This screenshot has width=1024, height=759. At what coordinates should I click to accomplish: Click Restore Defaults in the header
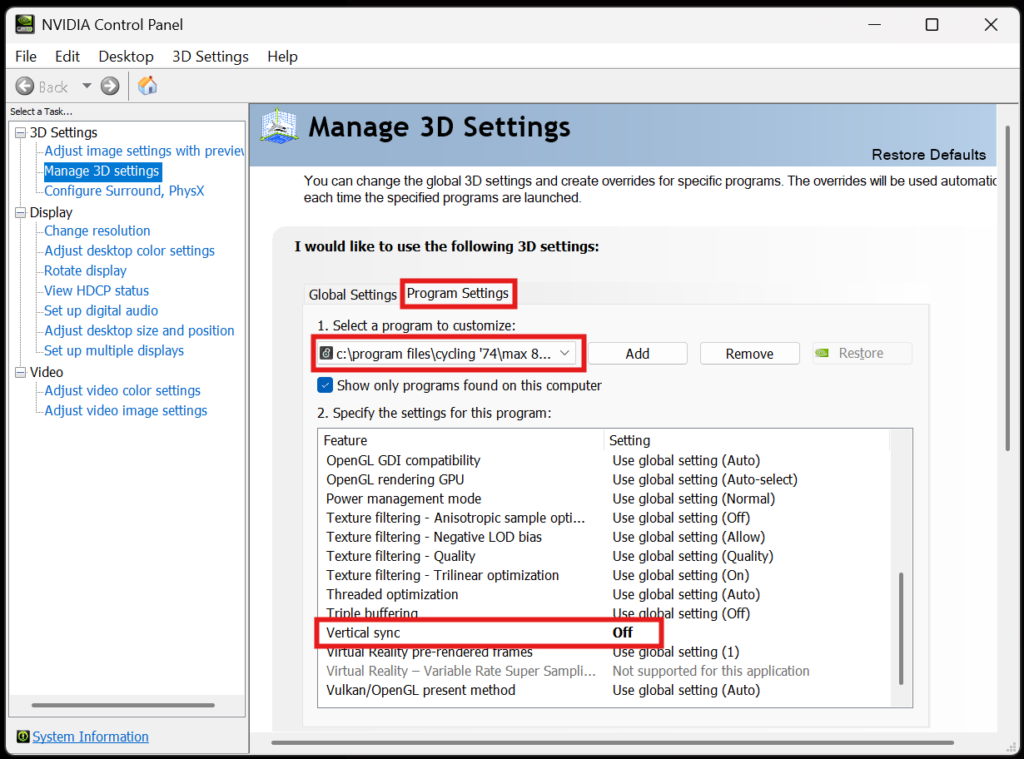click(x=928, y=154)
